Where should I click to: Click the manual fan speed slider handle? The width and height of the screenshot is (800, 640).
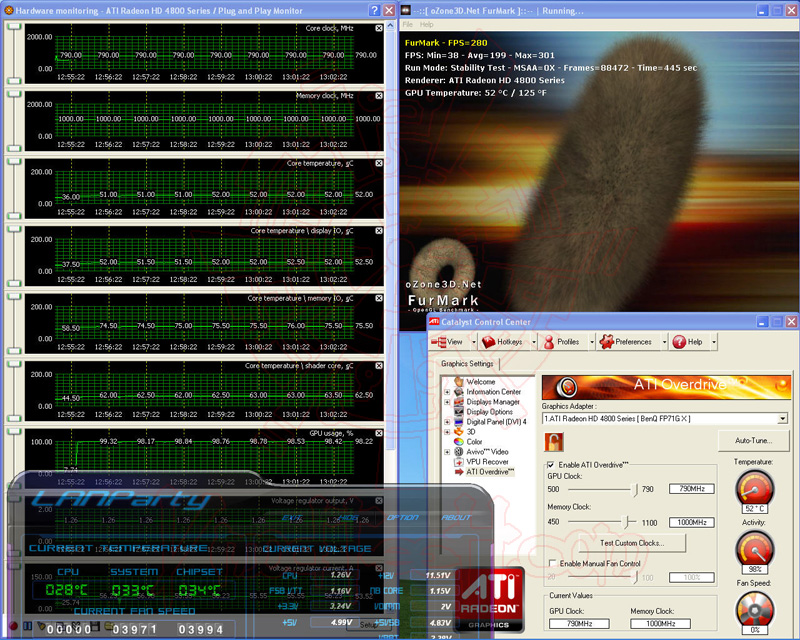635,577
